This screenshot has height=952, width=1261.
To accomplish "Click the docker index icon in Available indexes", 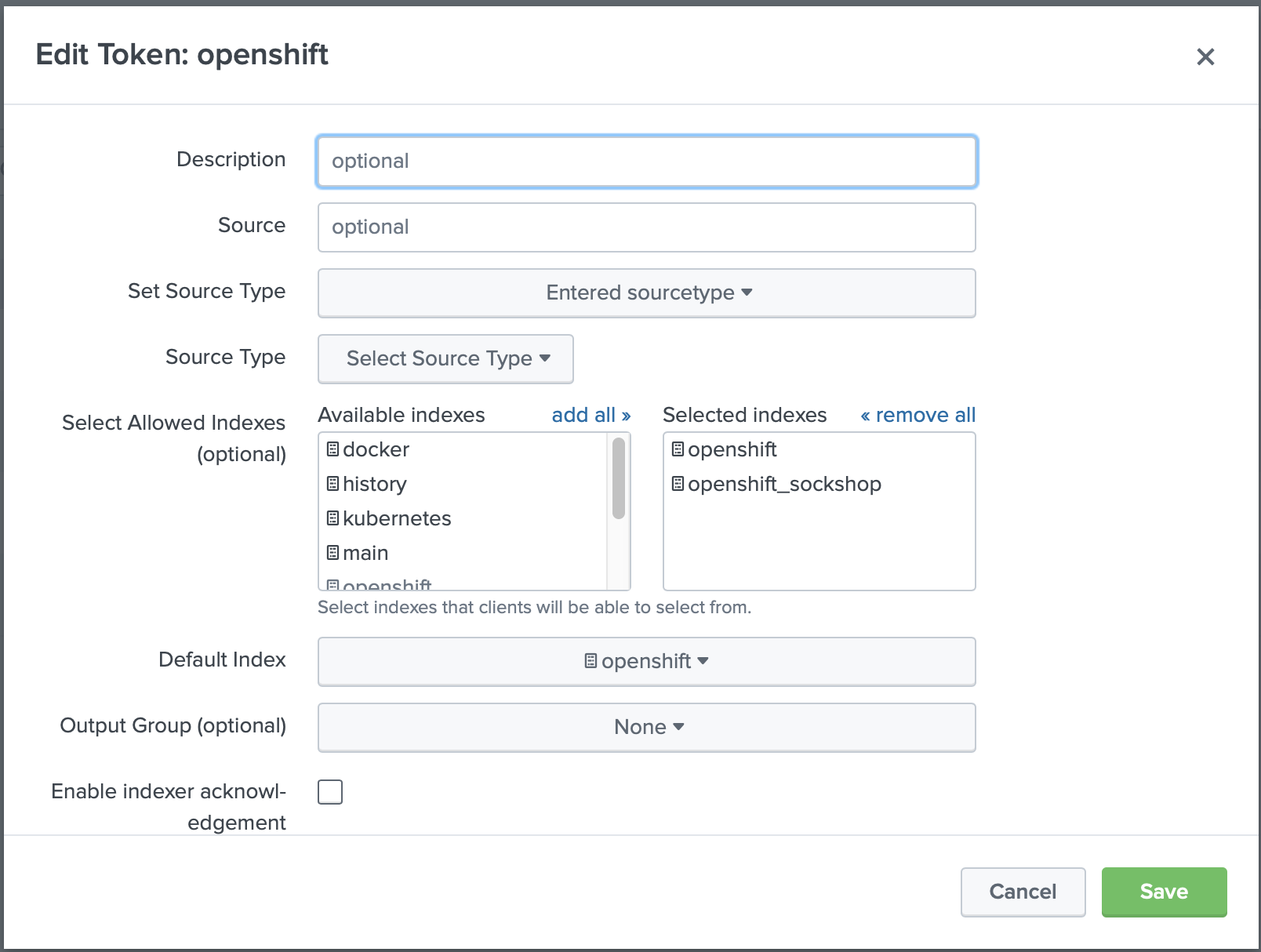I will click(333, 449).
